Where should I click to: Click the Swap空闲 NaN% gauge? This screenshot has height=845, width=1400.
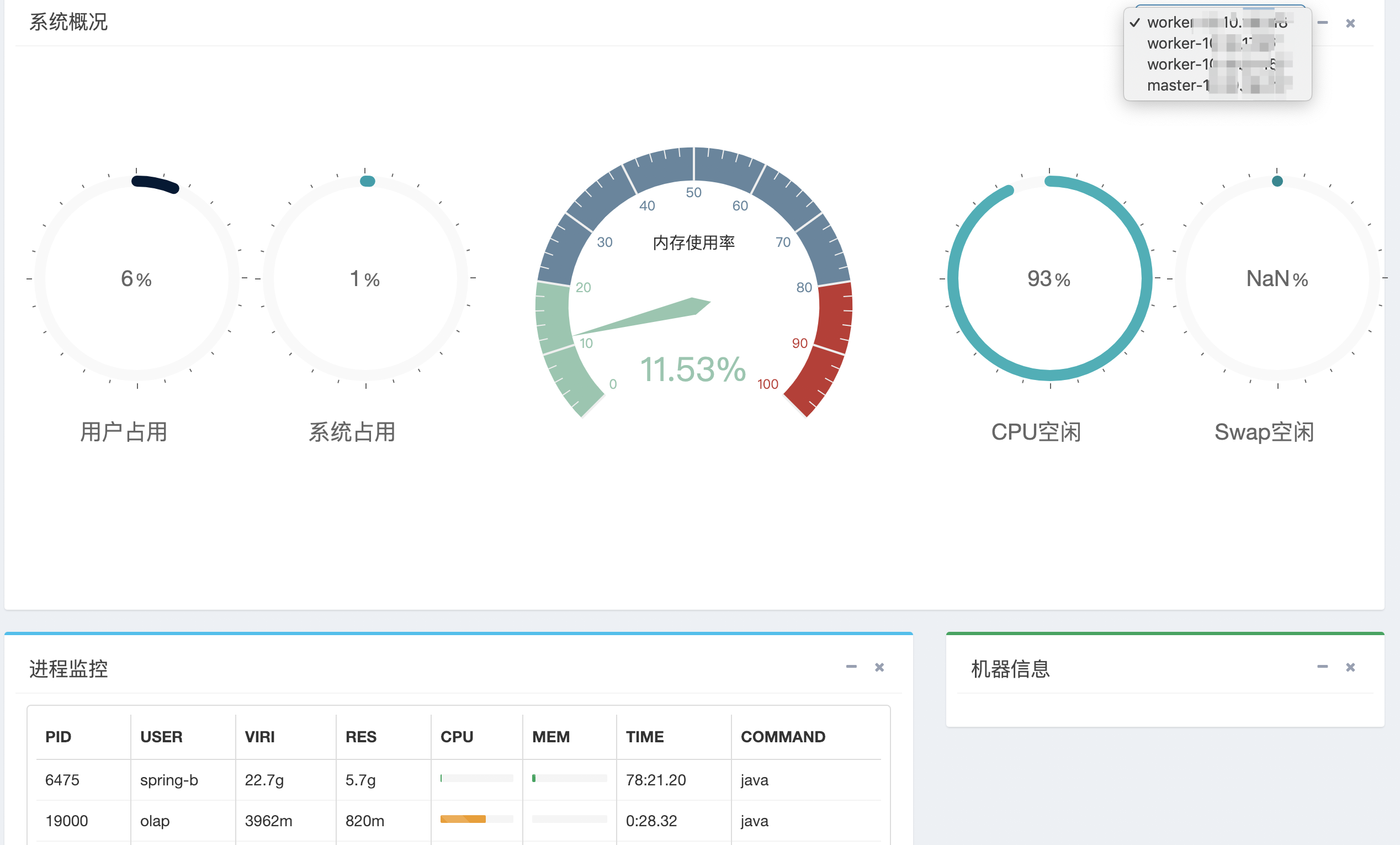pos(1277,278)
